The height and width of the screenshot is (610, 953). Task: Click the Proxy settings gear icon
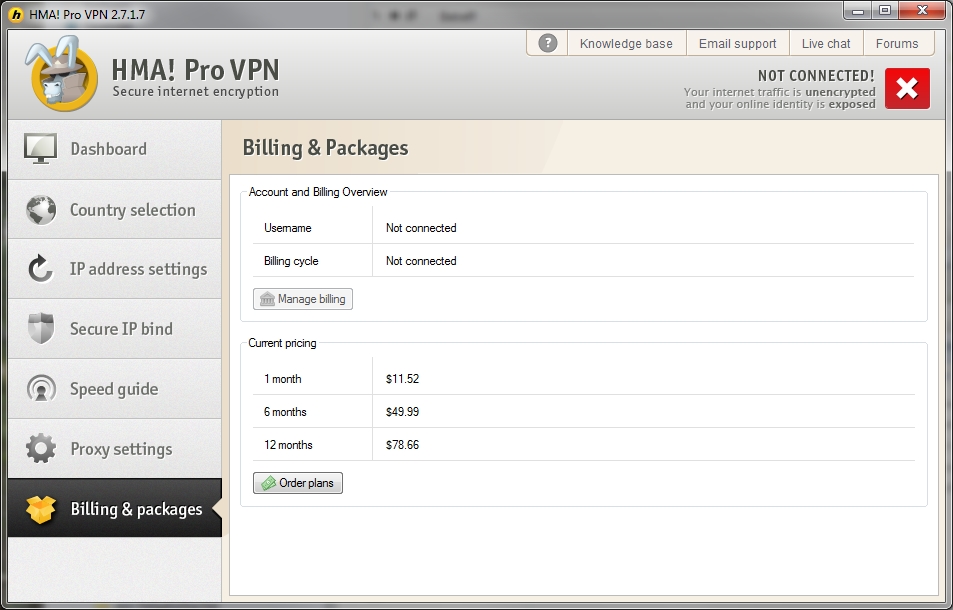click(41, 448)
